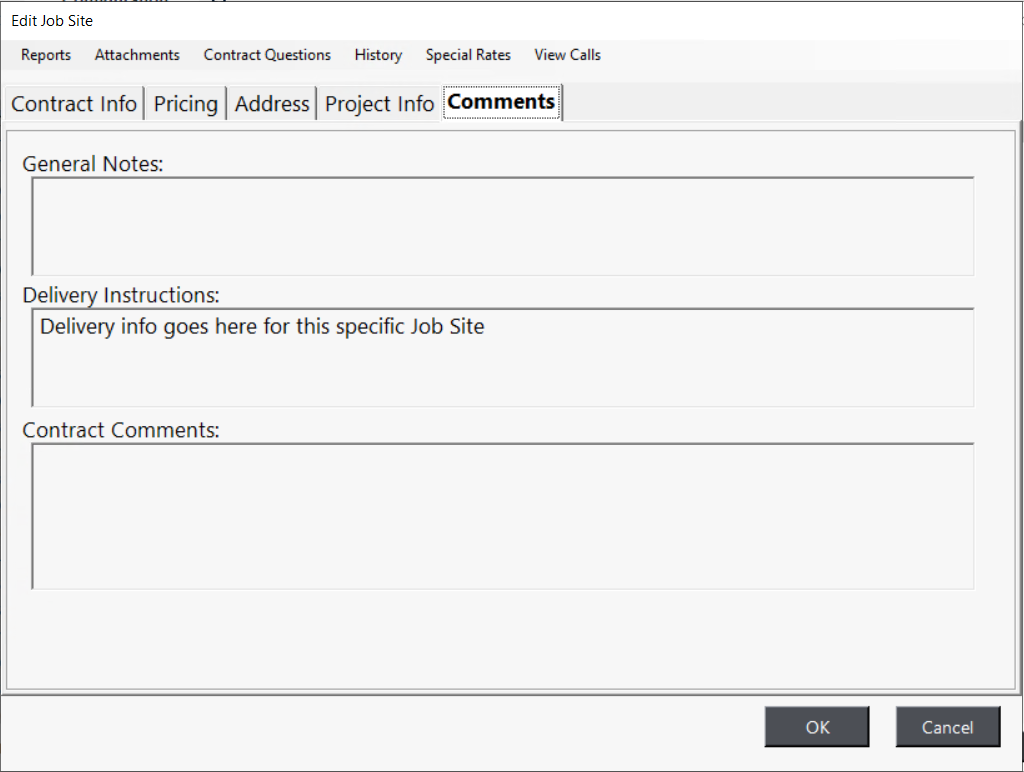The image size is (1024, 772).
Task: Open the Reports menu
Action: 46,55
